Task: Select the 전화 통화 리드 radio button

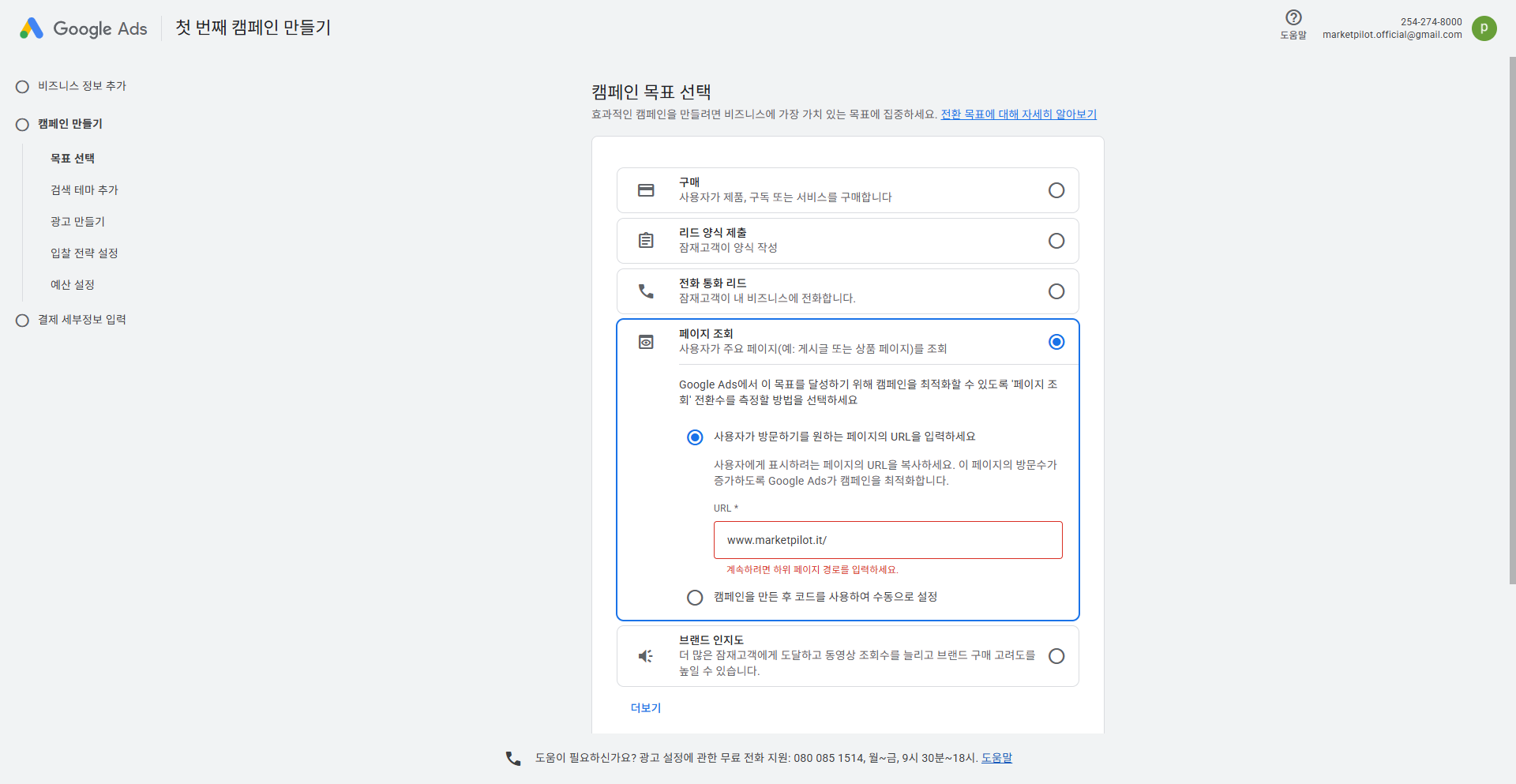Action: coord(1056,291)
